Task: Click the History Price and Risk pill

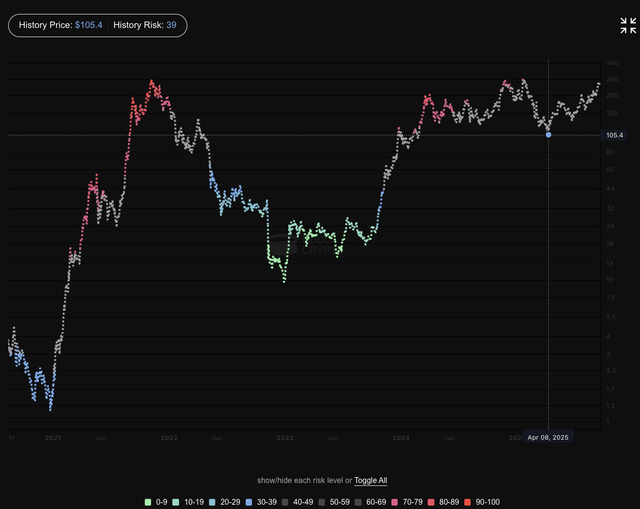Action: coord(97,26)
